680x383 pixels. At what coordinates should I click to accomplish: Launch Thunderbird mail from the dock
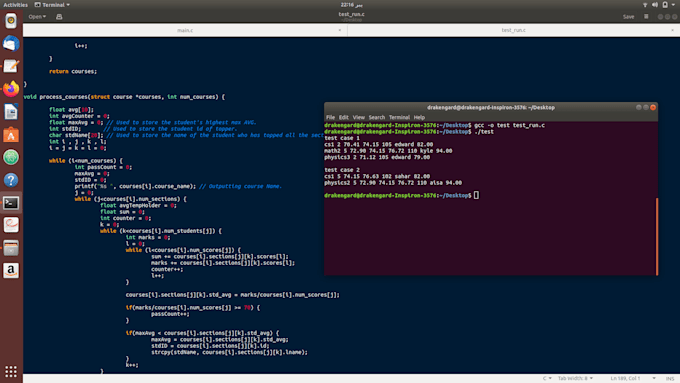point(11,43)
